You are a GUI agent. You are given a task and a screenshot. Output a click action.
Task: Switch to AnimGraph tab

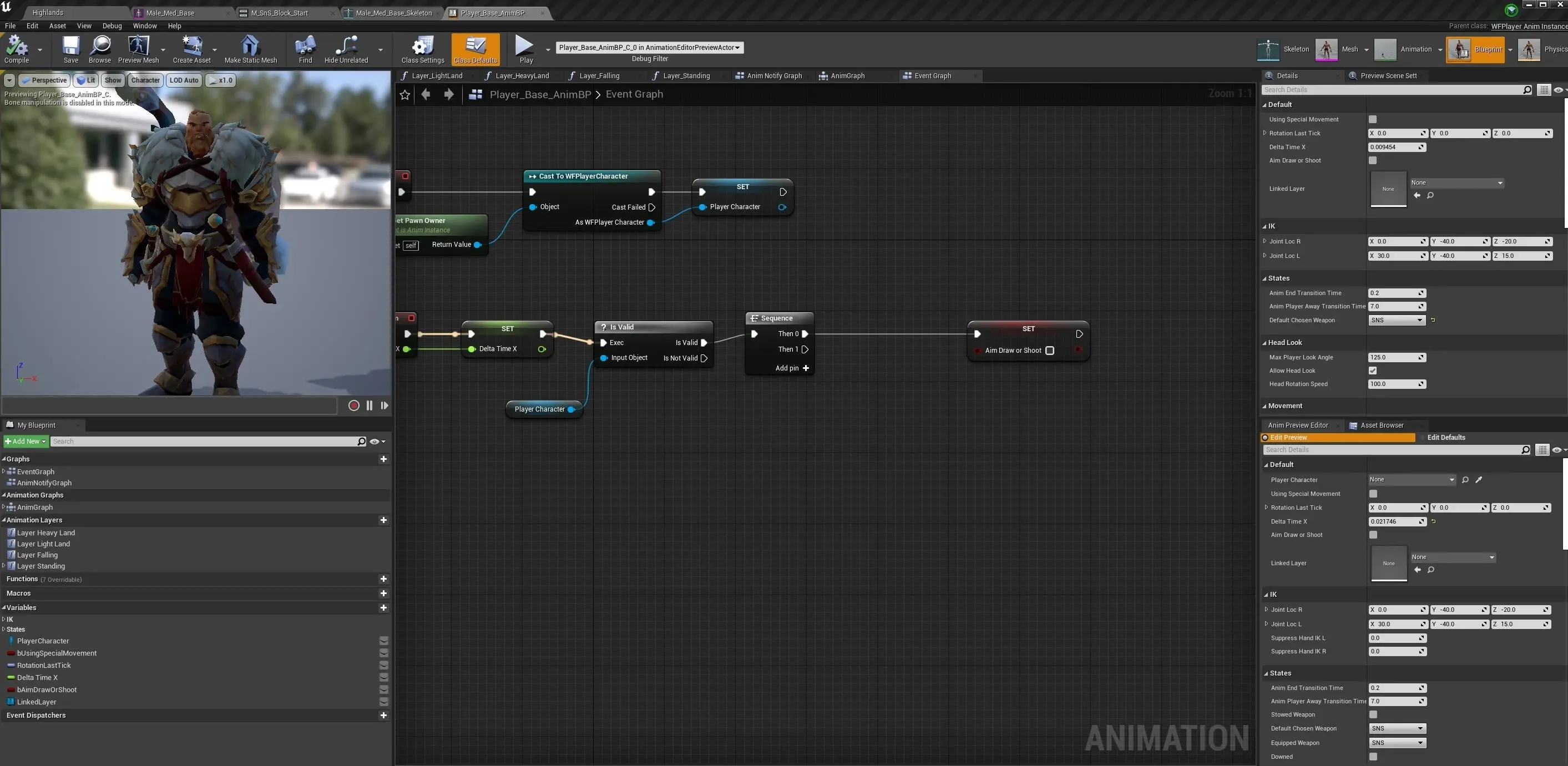[x=847, y=75]
